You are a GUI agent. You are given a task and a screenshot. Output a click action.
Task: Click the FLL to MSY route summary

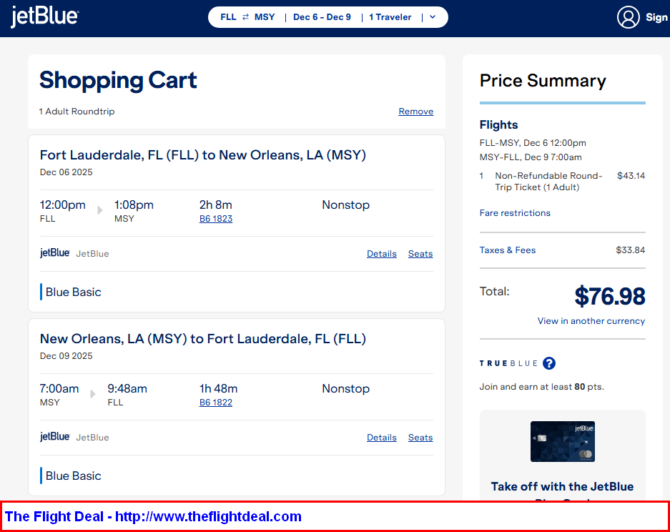pos(247,17)
